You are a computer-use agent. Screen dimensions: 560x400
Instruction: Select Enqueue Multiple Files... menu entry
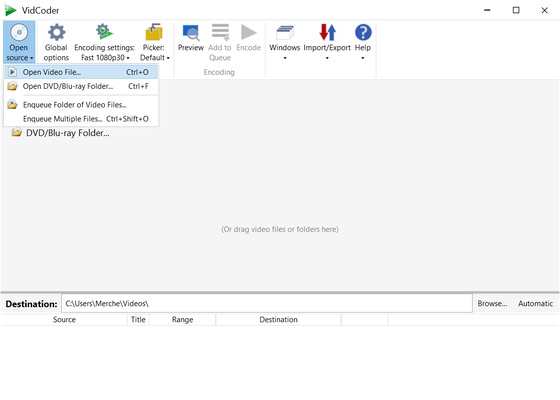81,119
